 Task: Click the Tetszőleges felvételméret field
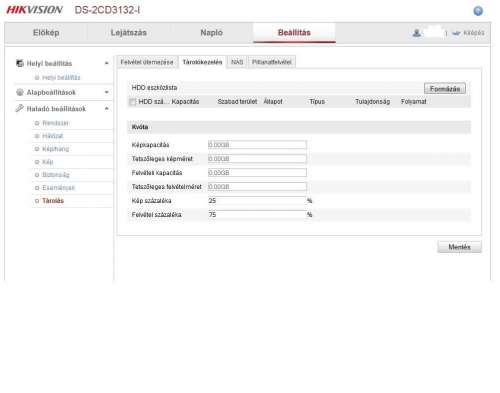(x=257, y=187)
